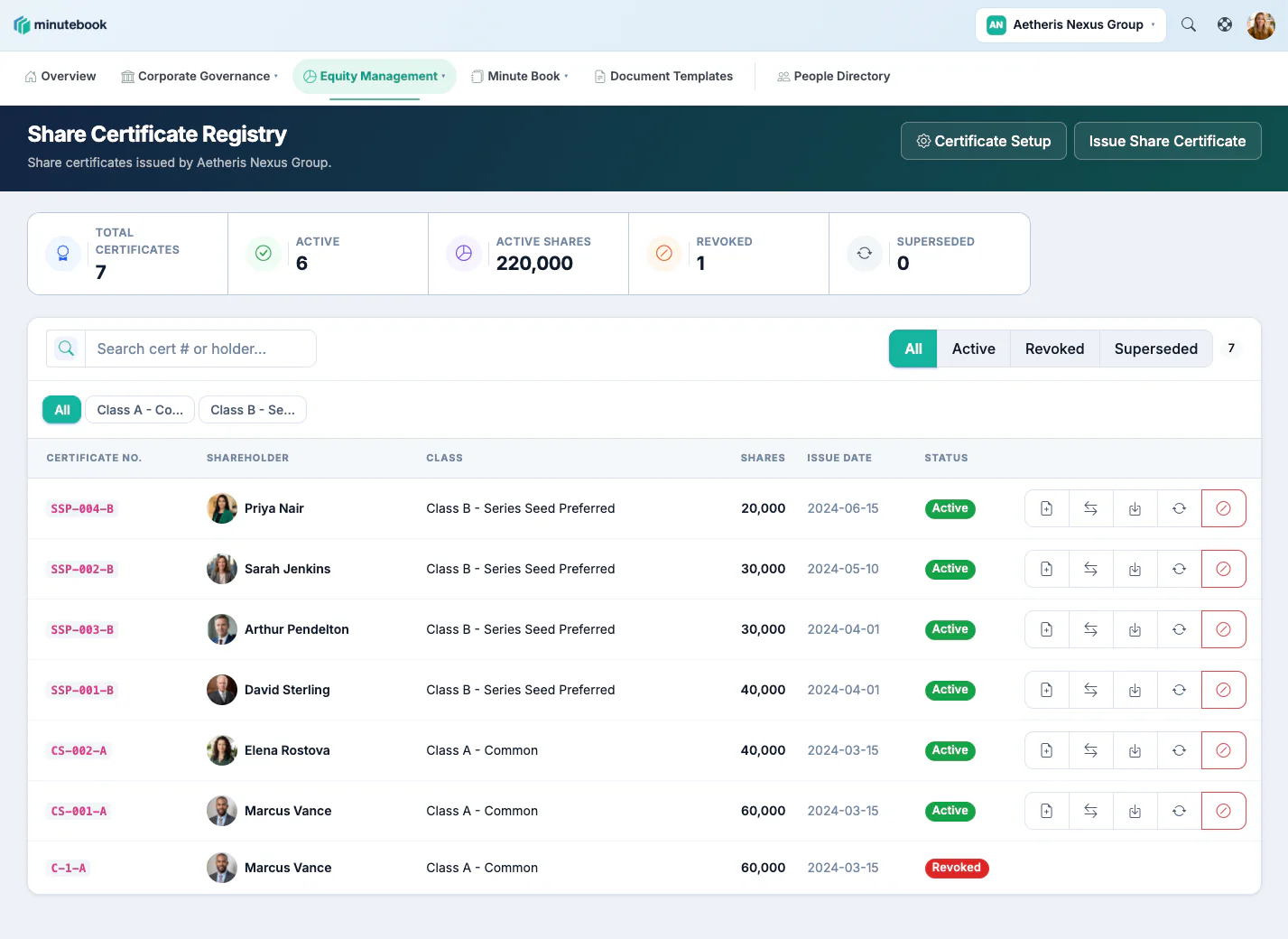
Task: Open the People Directory
Action: (834, 77)
